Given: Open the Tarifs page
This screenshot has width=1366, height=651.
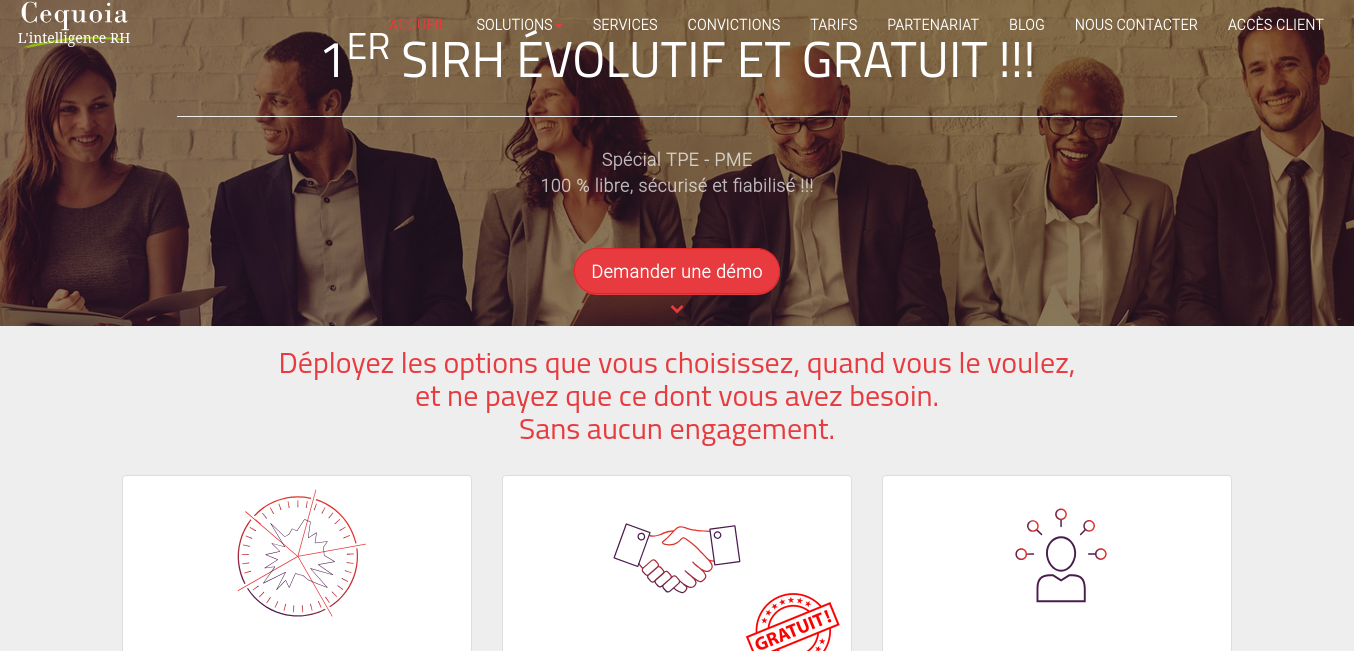Looking at the screenshot, I should [834, 25].
